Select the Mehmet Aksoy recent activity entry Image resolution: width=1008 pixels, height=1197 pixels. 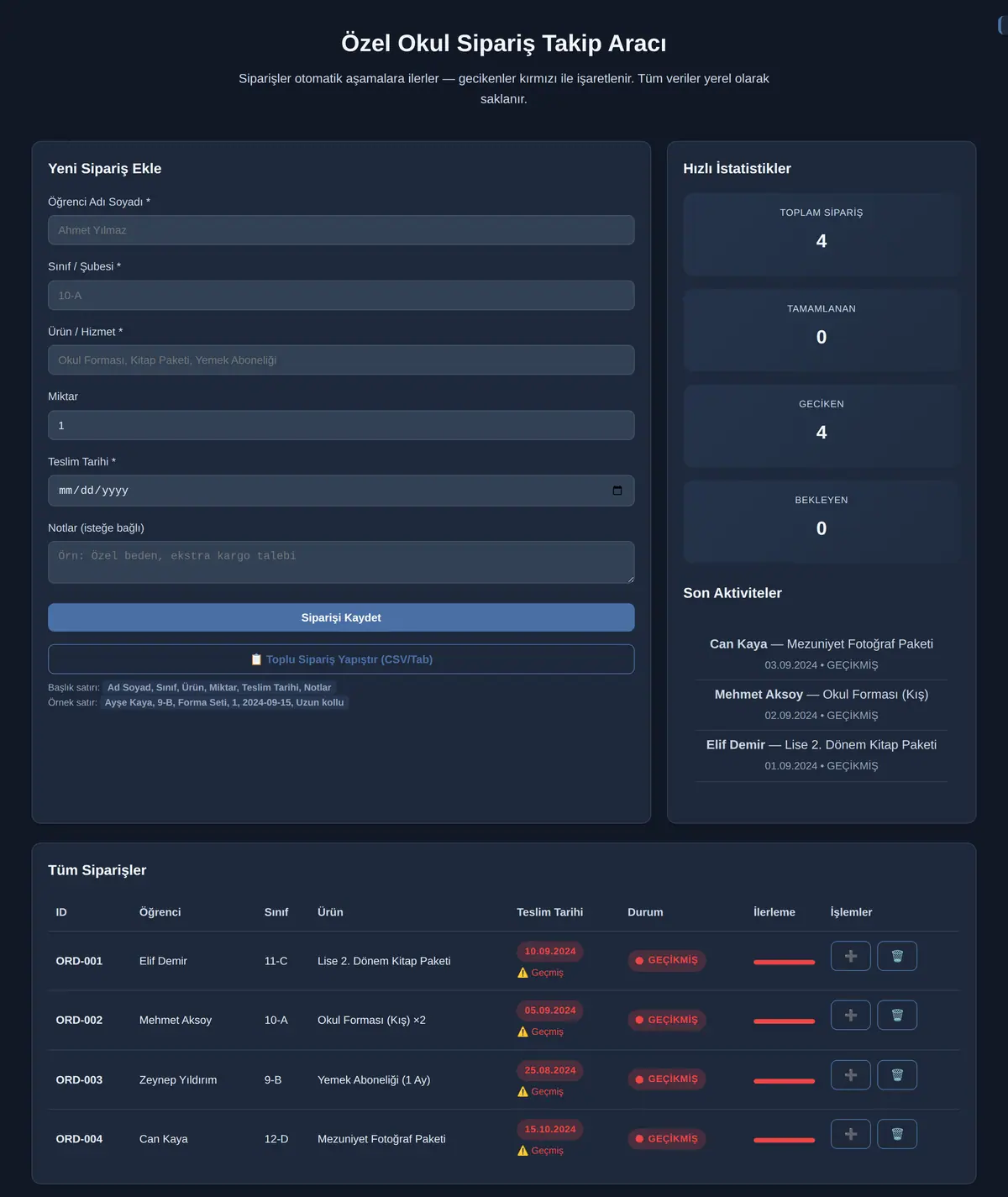(822, 704)
